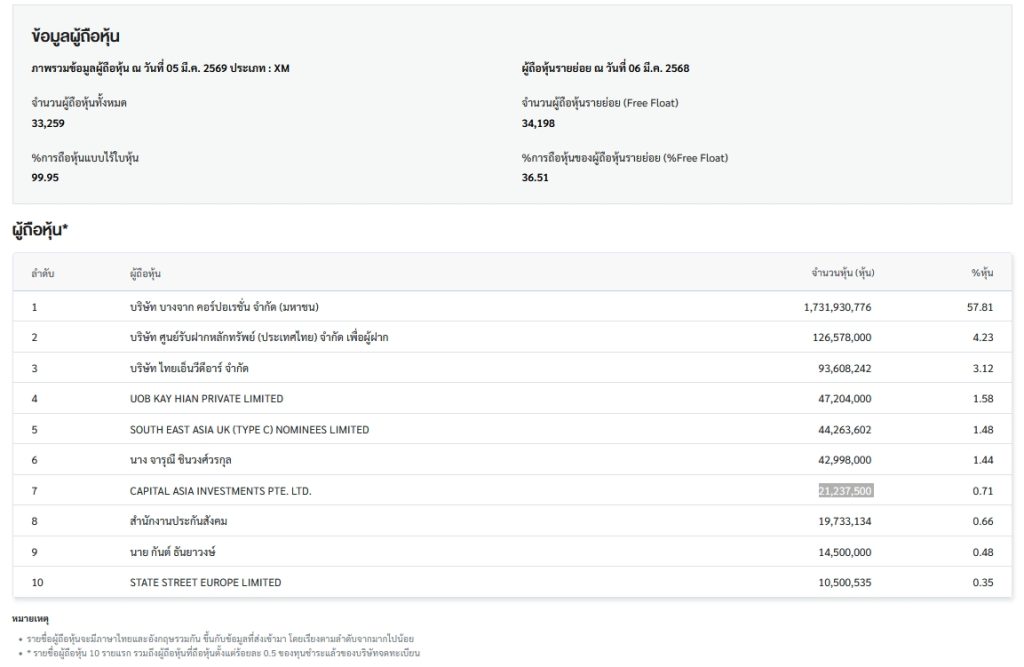The height and width of the screenshot is (667, 1024).
Task: Click the 57.81 percent share value
Action: [x=979, y=307]
